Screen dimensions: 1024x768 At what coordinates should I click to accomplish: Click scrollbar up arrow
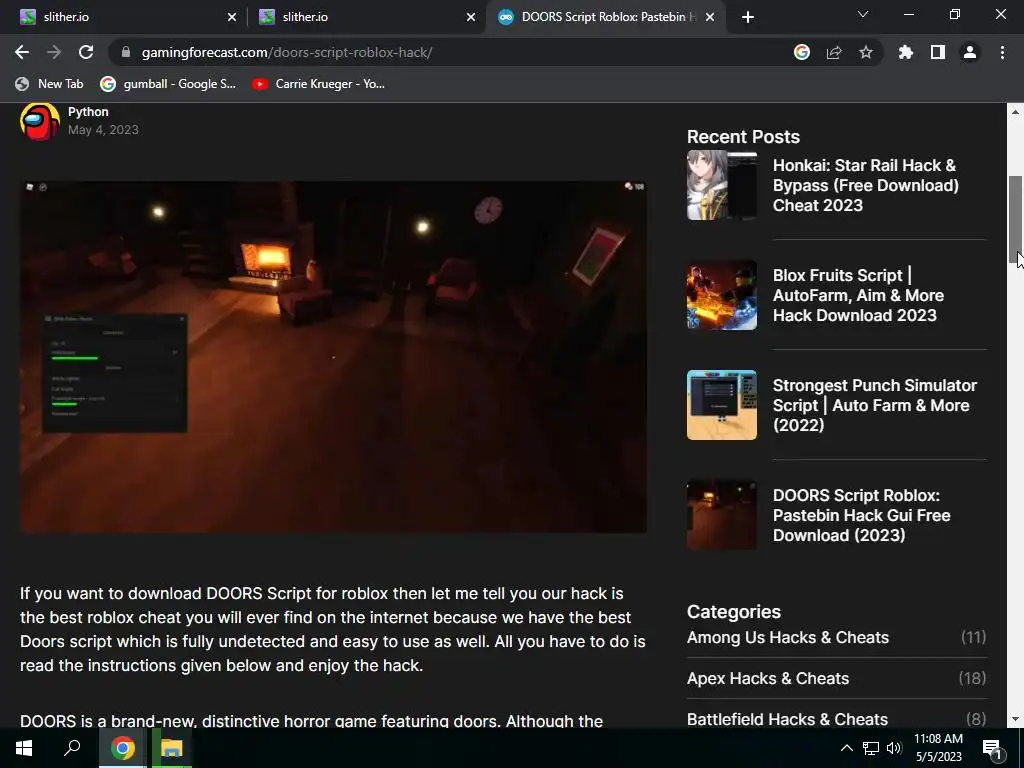(x=1015, y=112)
